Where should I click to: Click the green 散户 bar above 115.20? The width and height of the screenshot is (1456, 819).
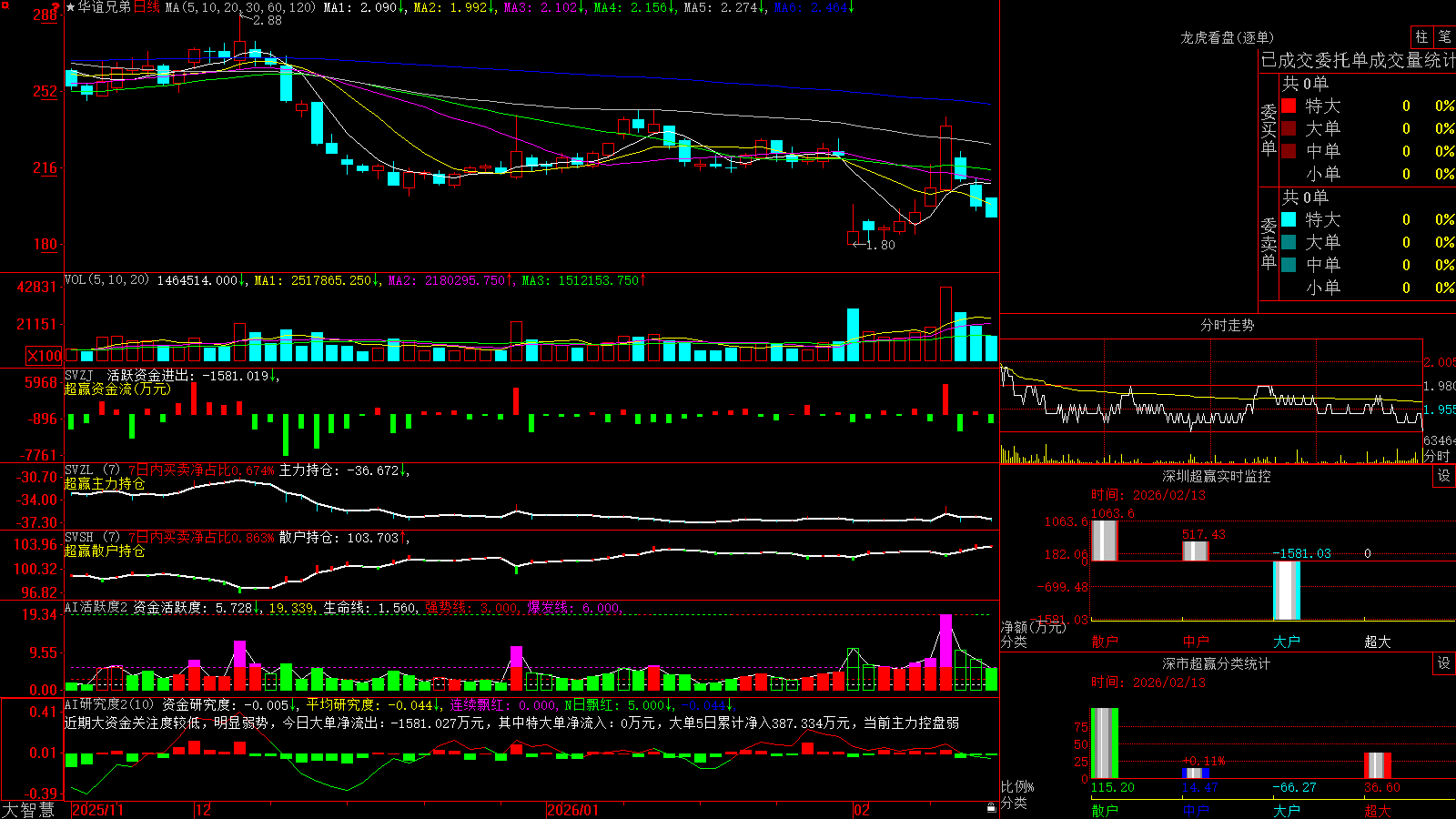1105,743
